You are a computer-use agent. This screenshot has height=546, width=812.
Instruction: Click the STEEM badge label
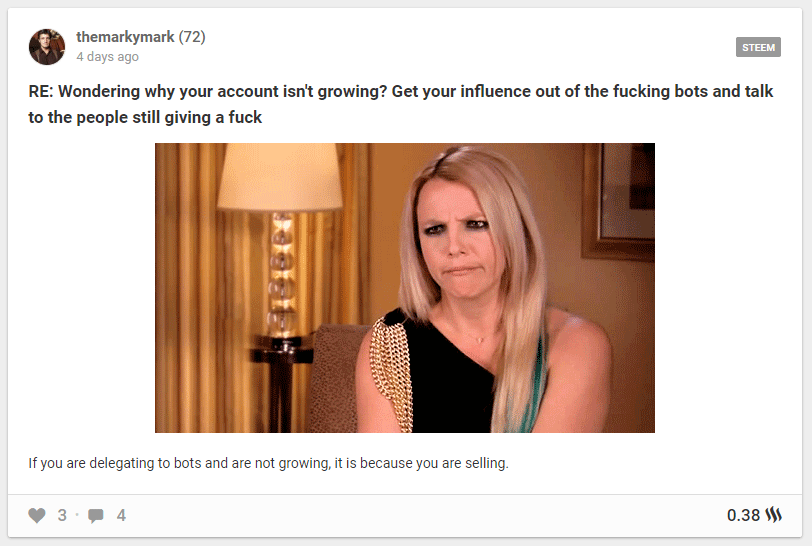click(758, 47)
